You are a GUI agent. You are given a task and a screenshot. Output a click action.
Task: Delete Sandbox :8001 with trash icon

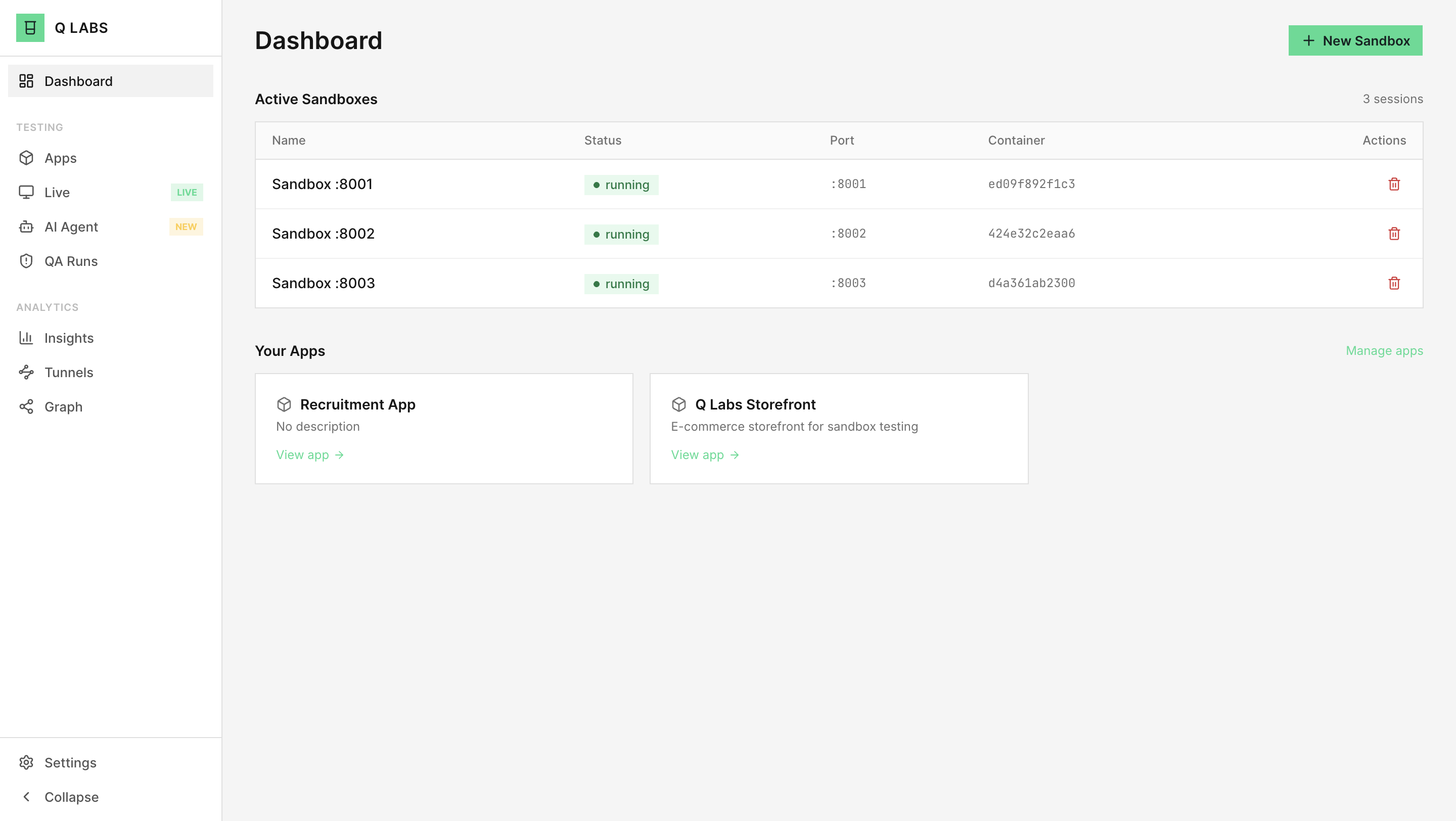point(1393,184)
